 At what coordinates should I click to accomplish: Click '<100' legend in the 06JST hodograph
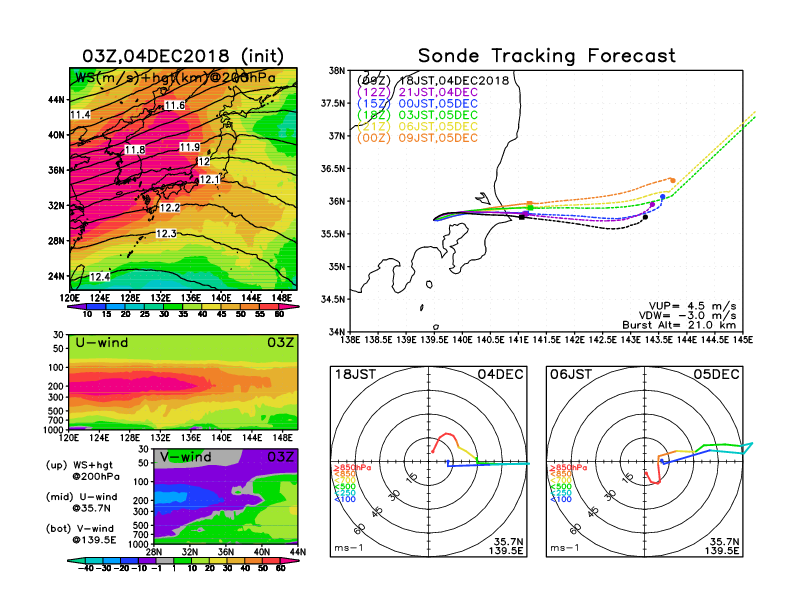(561, 499)
